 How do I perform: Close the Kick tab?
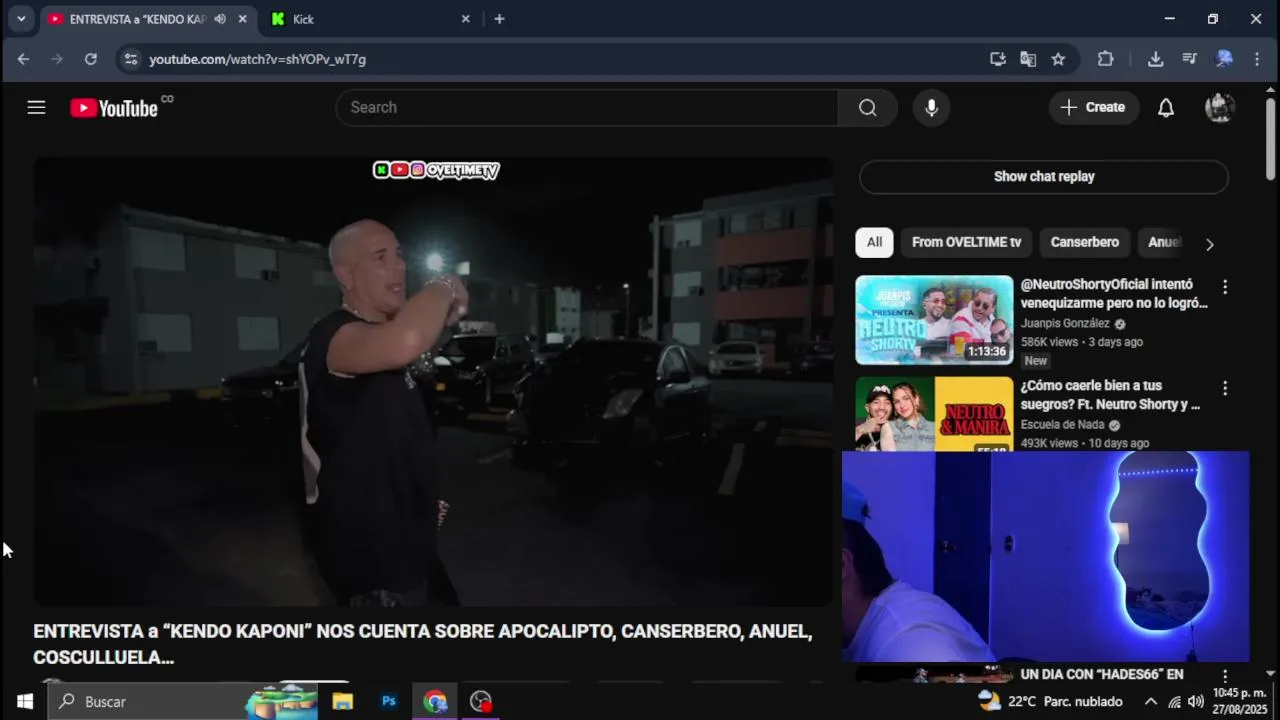pyautogui.click(x=465, y=19)
